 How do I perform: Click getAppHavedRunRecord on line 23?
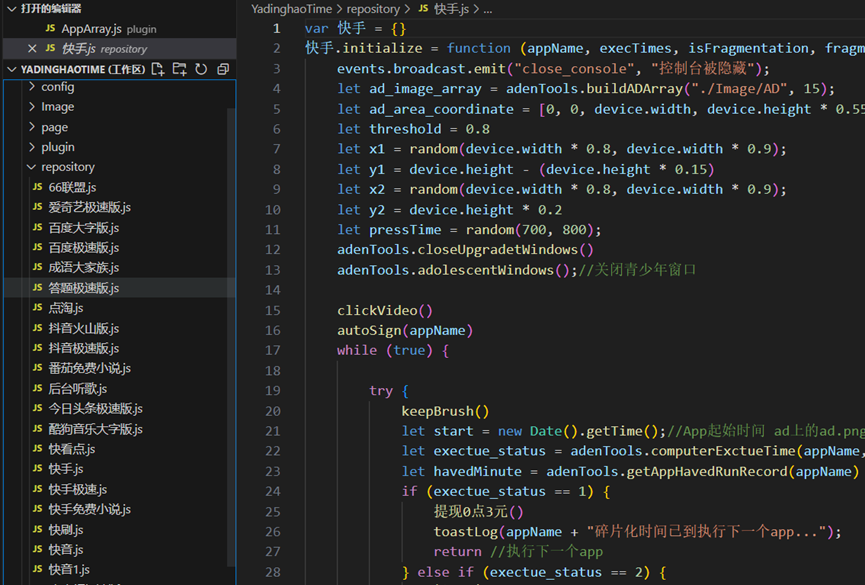[707, 471]
